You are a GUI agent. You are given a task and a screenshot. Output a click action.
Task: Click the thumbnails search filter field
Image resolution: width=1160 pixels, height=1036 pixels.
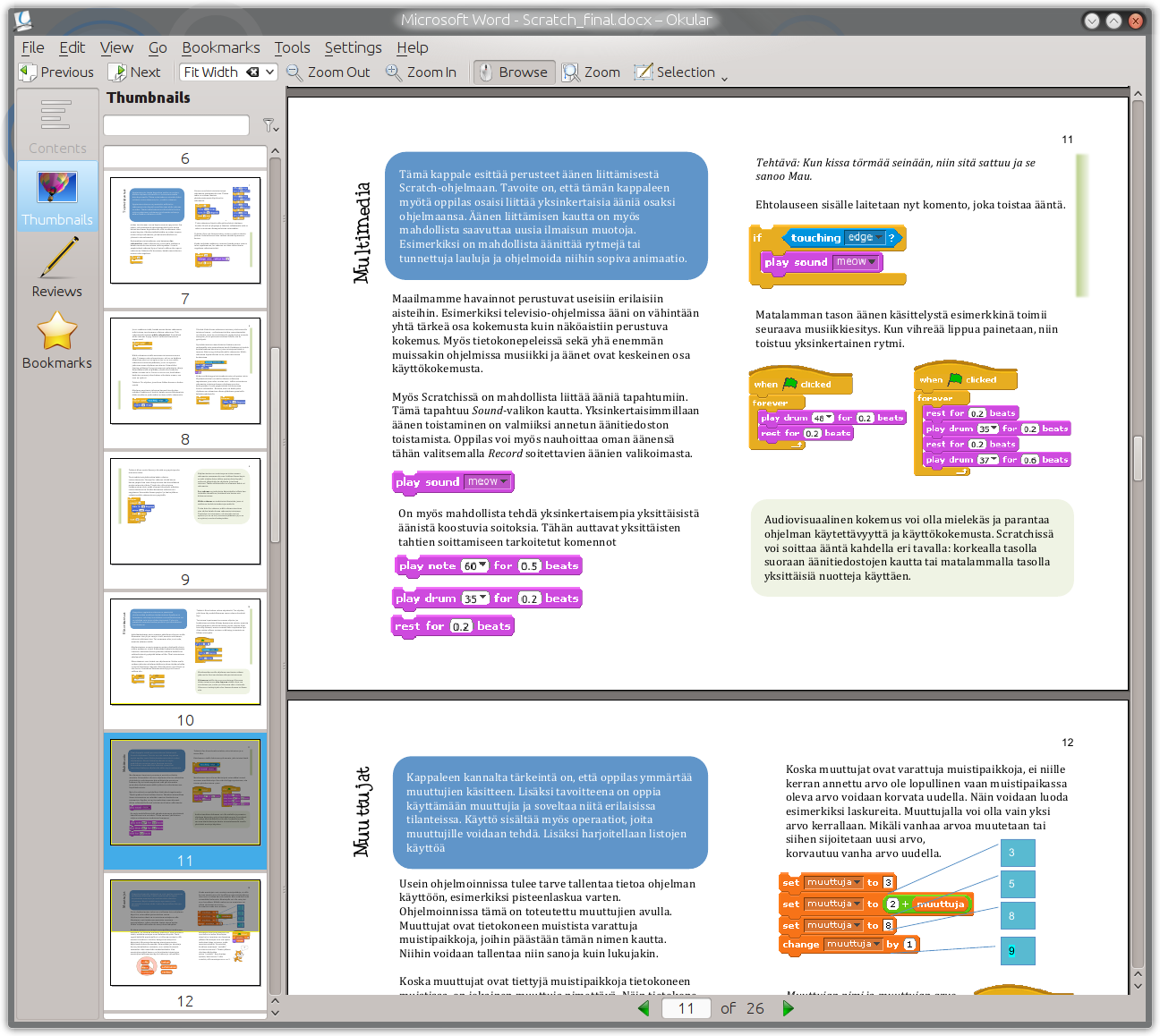tap(176, 125)
